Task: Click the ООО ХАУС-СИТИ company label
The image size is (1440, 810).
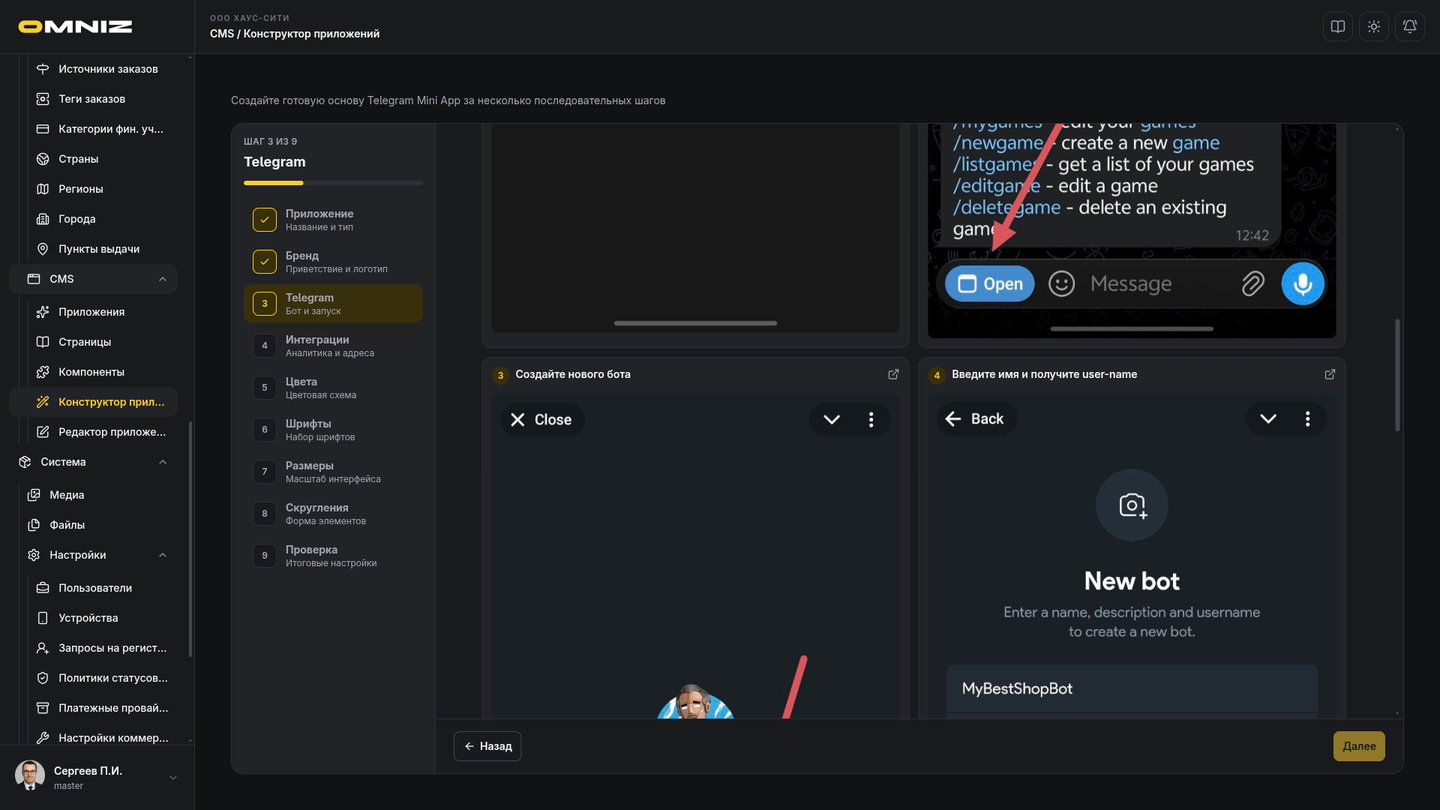Action: [x=250, y=18]
